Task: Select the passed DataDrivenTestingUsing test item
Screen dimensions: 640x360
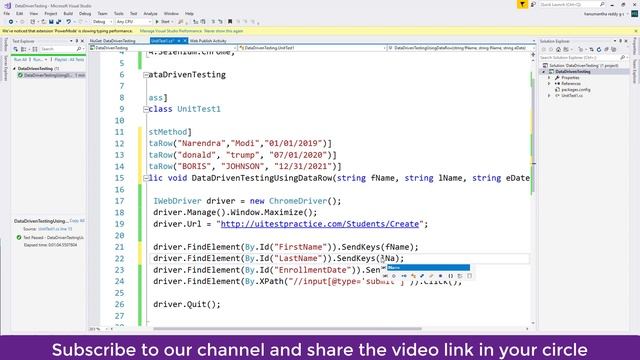Action: click(x=51, y=75)
